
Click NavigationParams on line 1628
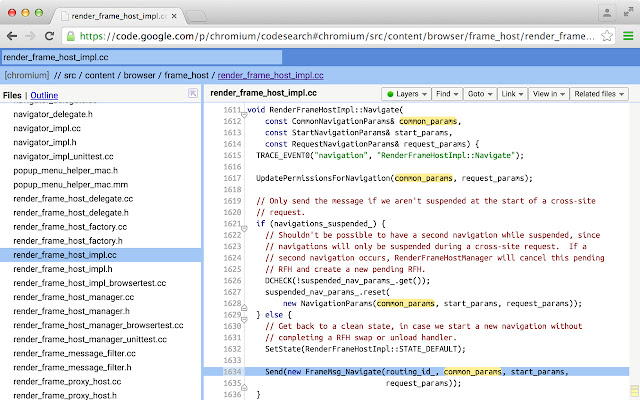coord(336,304)
